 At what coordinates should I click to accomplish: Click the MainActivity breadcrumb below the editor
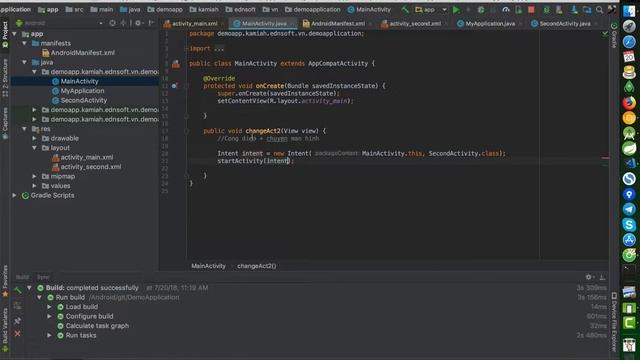tap(208, 266)
